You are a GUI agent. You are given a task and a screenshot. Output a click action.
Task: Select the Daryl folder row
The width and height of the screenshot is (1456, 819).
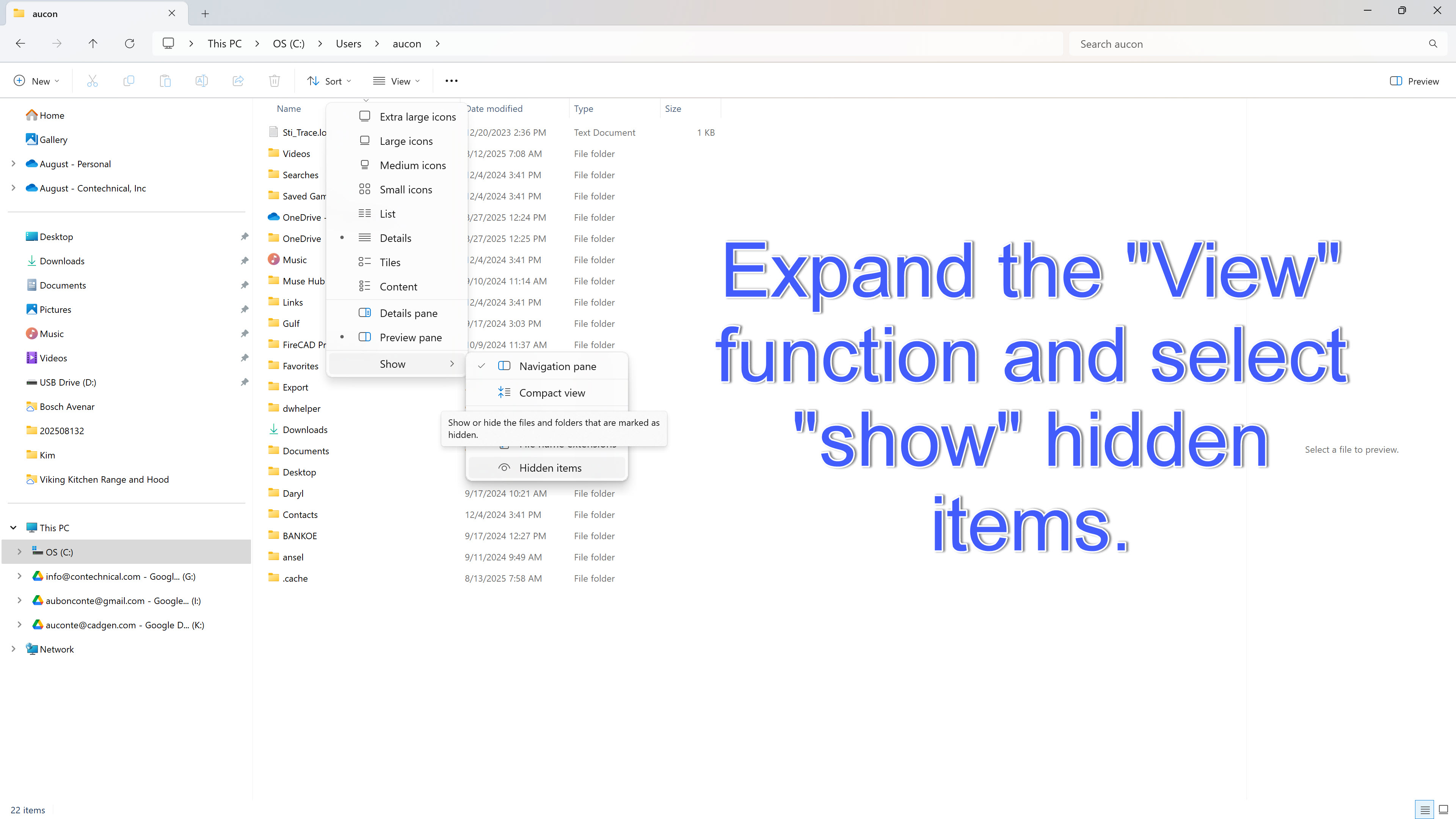[x=492, y=493]
